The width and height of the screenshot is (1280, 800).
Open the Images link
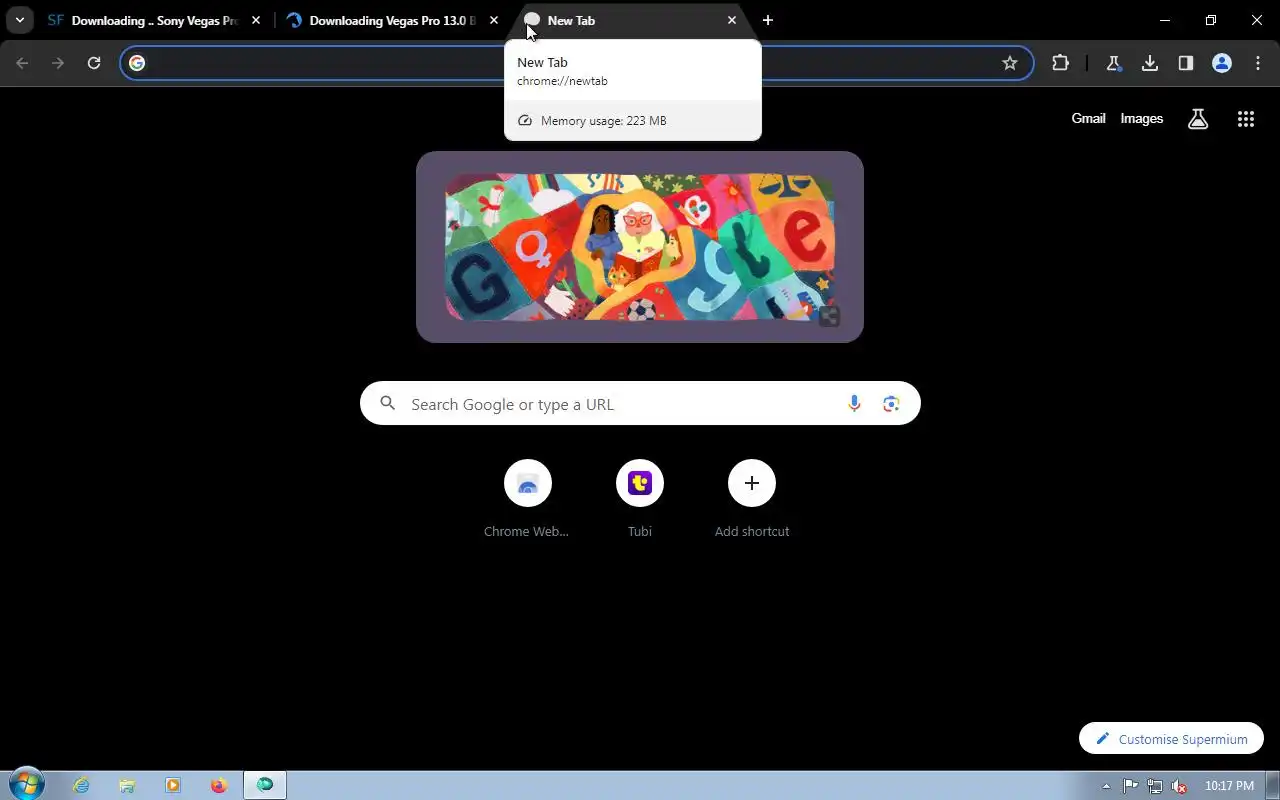point(1141,118)
